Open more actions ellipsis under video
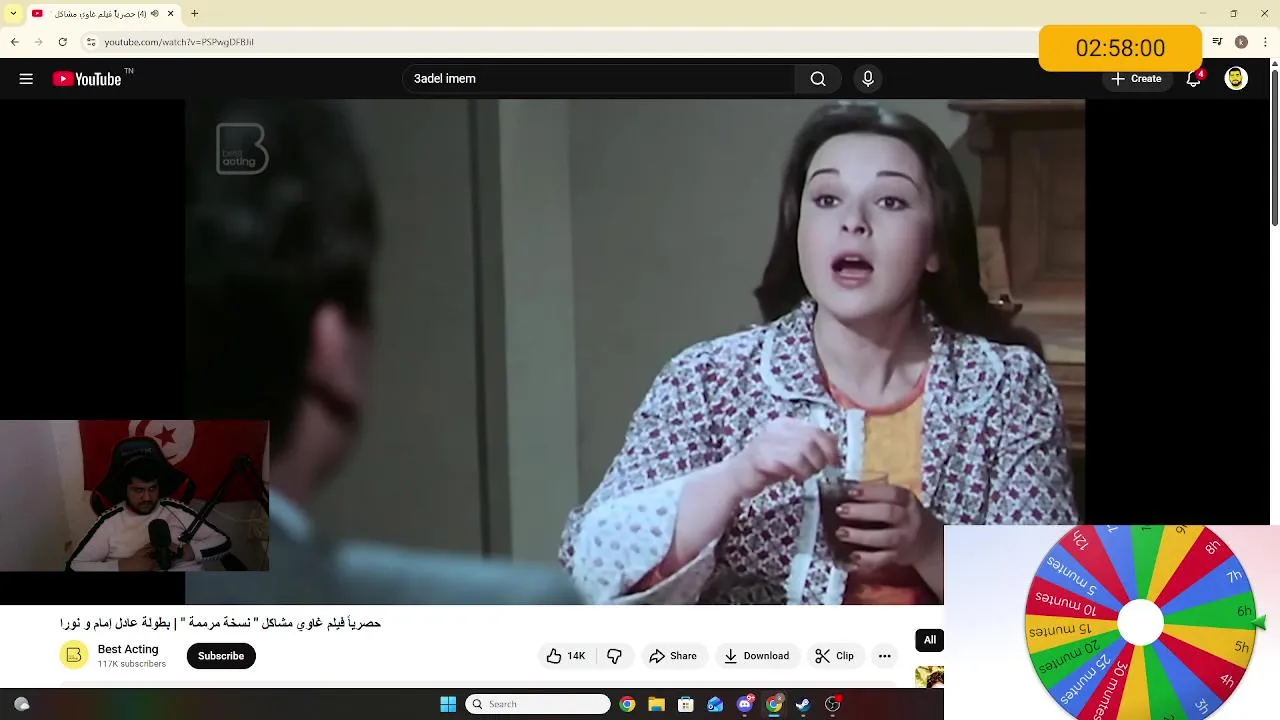 [x=884, y=656]
